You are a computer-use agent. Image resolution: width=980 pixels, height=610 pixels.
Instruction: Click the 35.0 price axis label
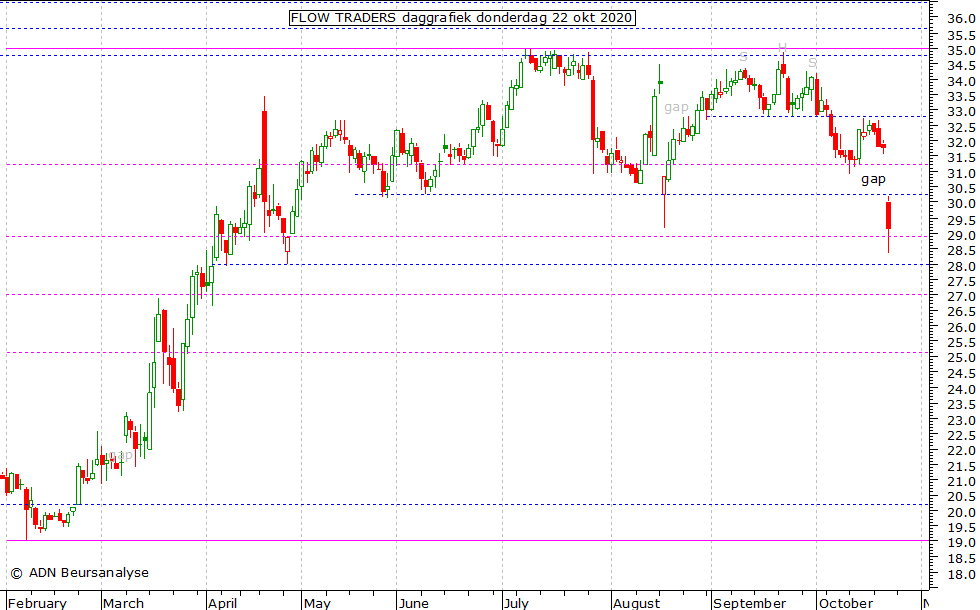961,51
